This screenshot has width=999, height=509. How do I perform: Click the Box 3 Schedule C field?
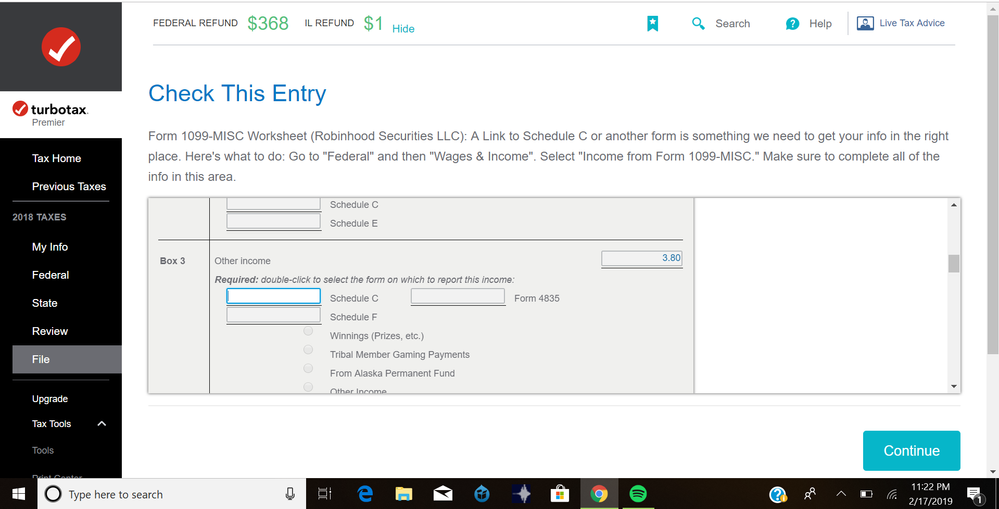pyautogui.click(x=273, y=297)
